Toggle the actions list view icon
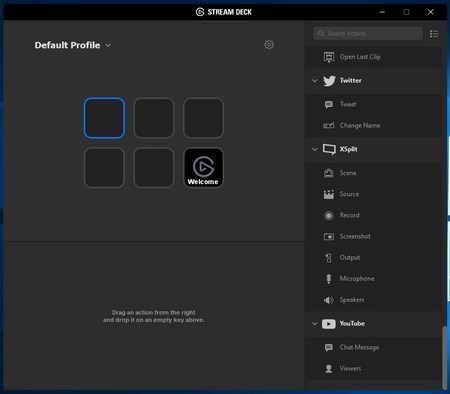The width and height of the screenshot is (450, 394). click(x=434, y=34)
